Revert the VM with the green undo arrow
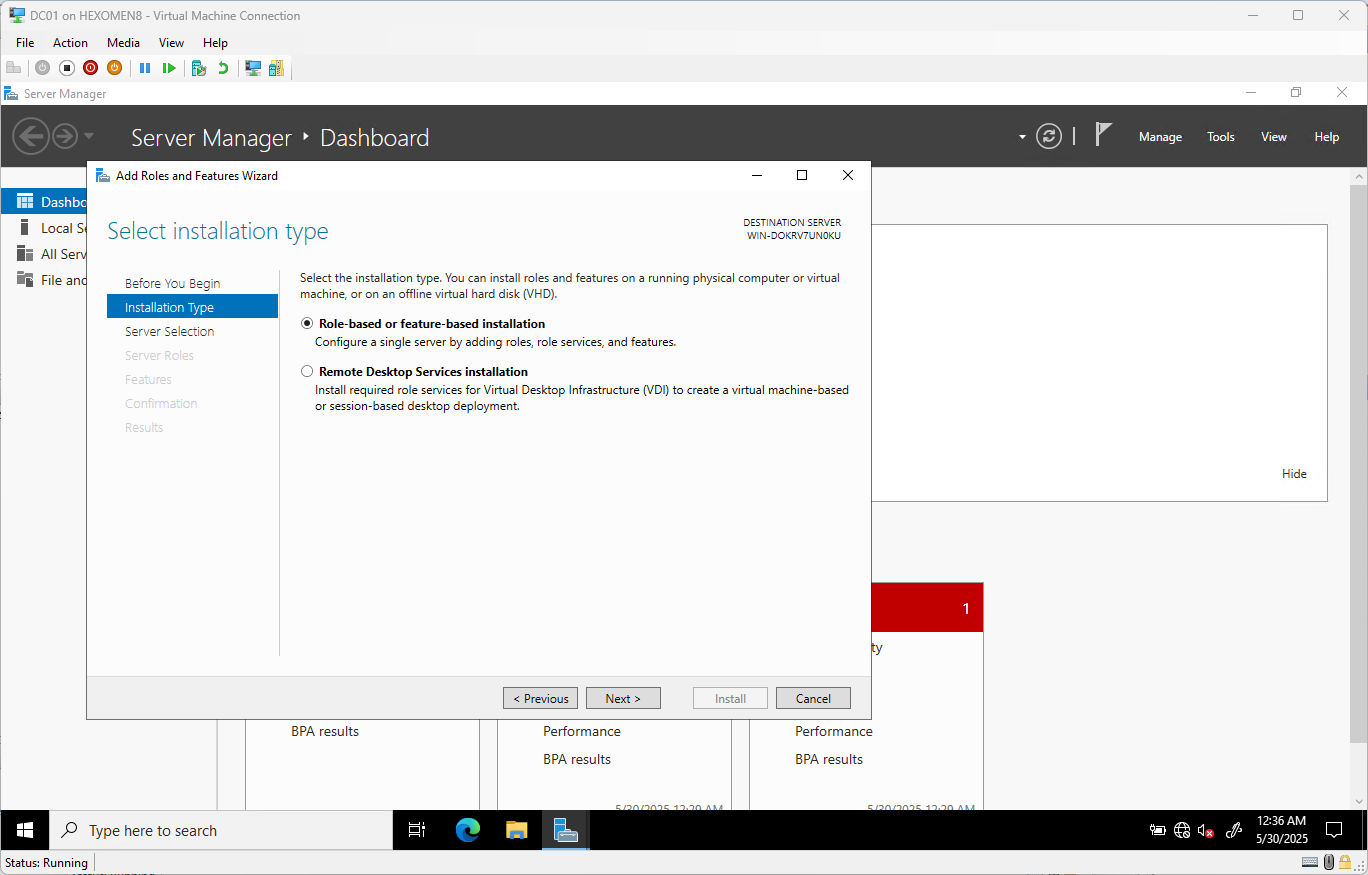The width and height of the screenshot is (1368, 875). [223, 68]
